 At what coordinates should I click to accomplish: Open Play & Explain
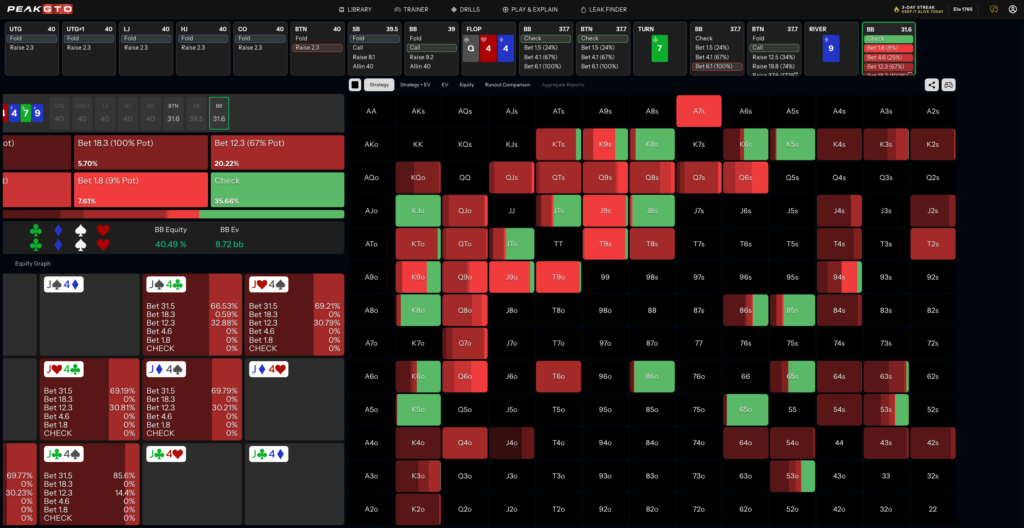pyautogui.click(x=530, y=10)
